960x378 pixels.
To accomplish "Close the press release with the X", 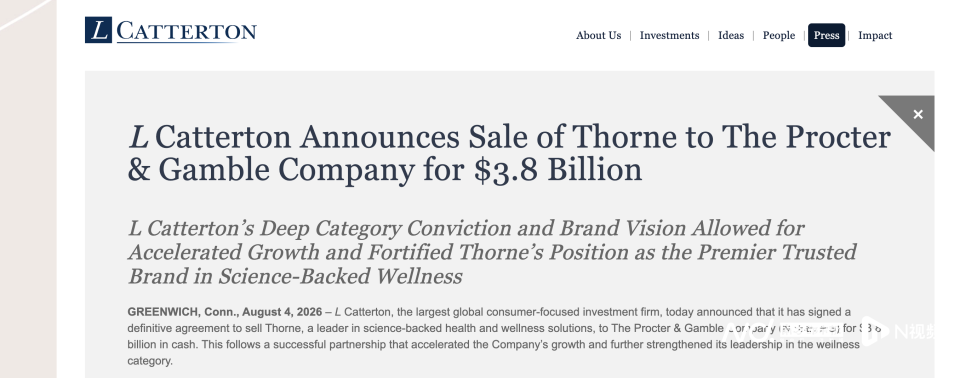I will (x=918, y=114).
